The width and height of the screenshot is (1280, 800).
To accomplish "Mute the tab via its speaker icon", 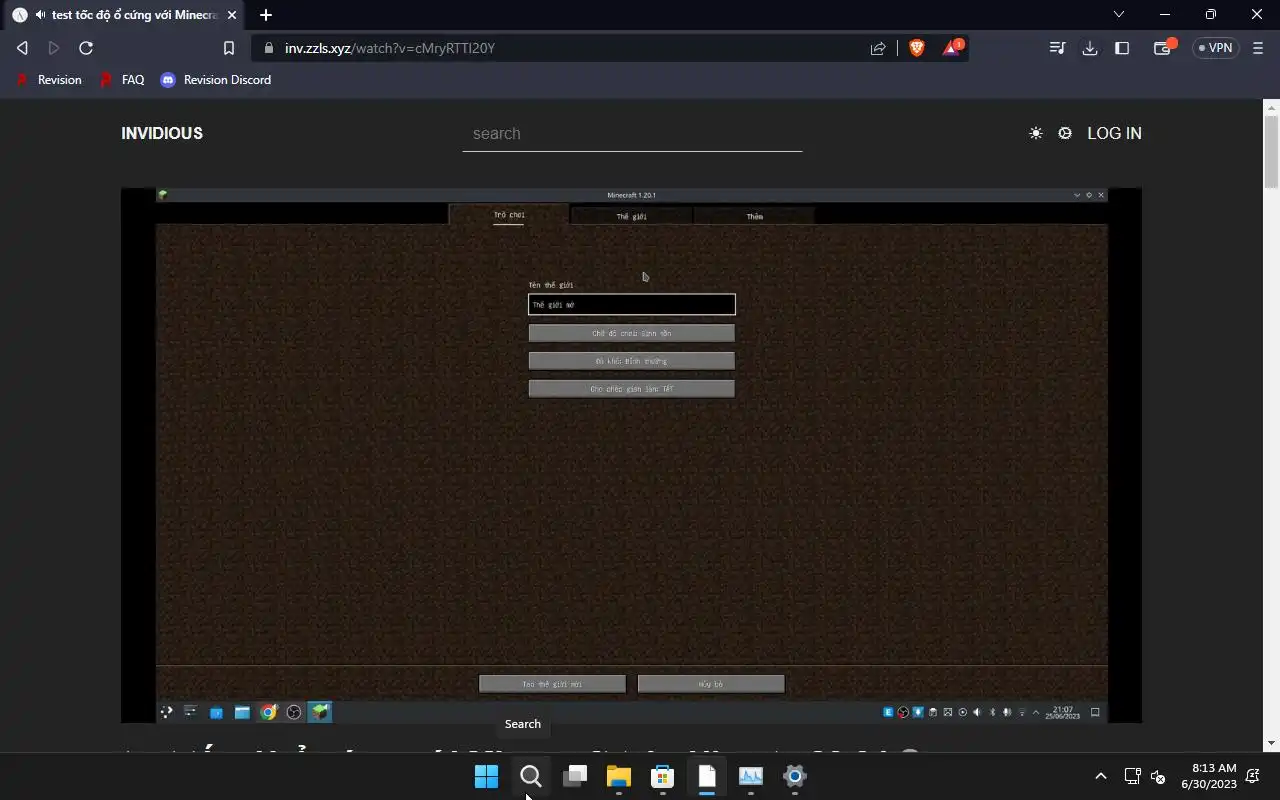I will click(x=40, y=15).
